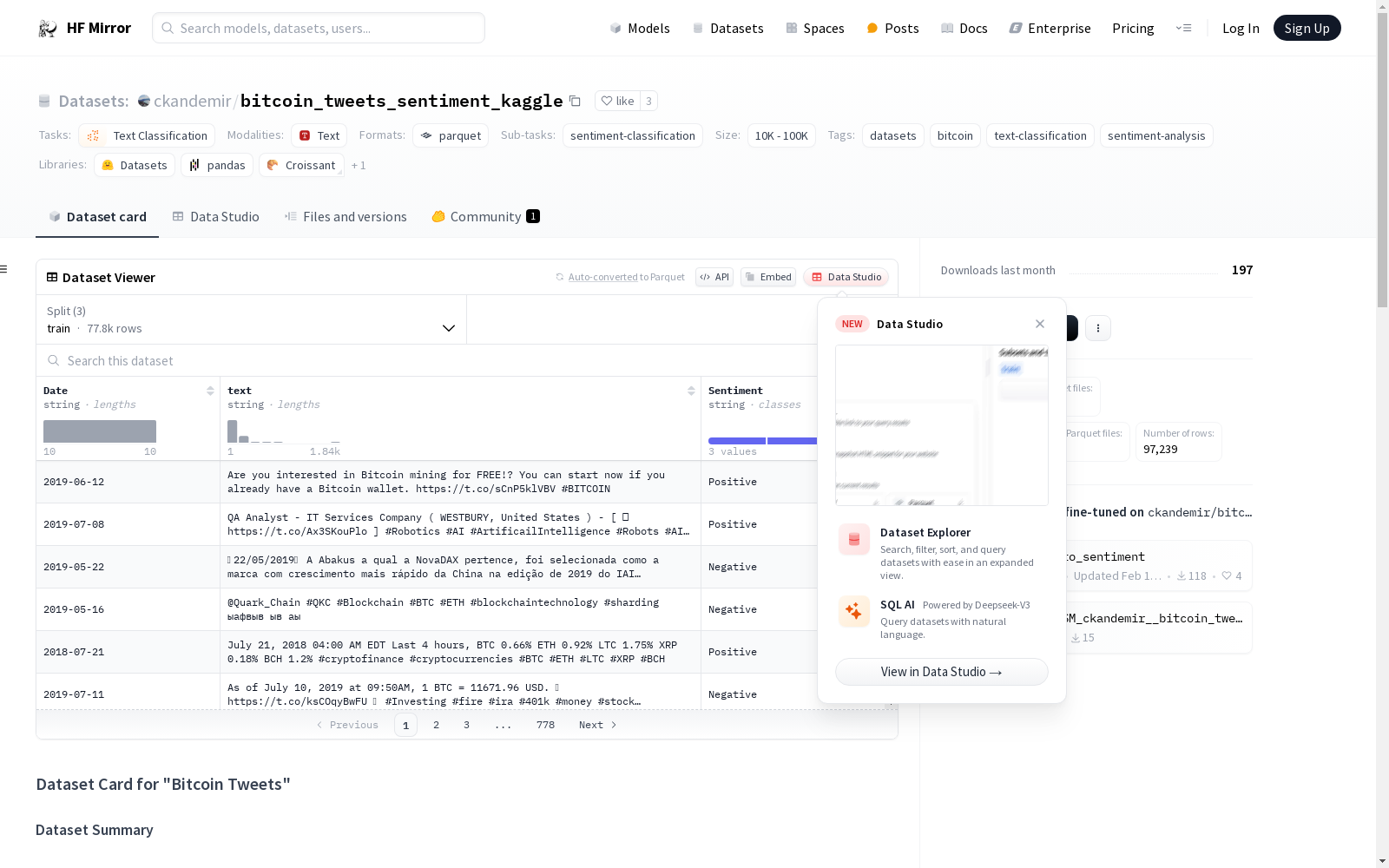Click the Log In link

coord(1241,28)
